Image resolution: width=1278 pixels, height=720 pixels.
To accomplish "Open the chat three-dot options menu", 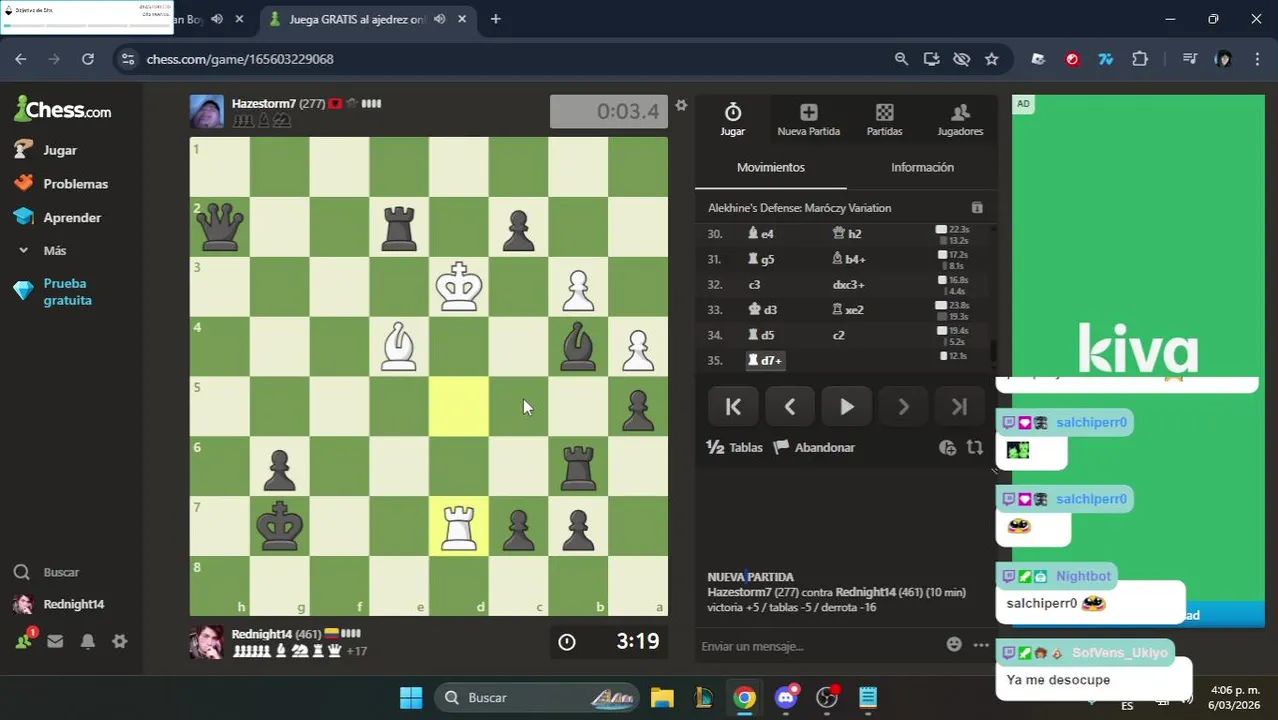I will click(981, 645).
